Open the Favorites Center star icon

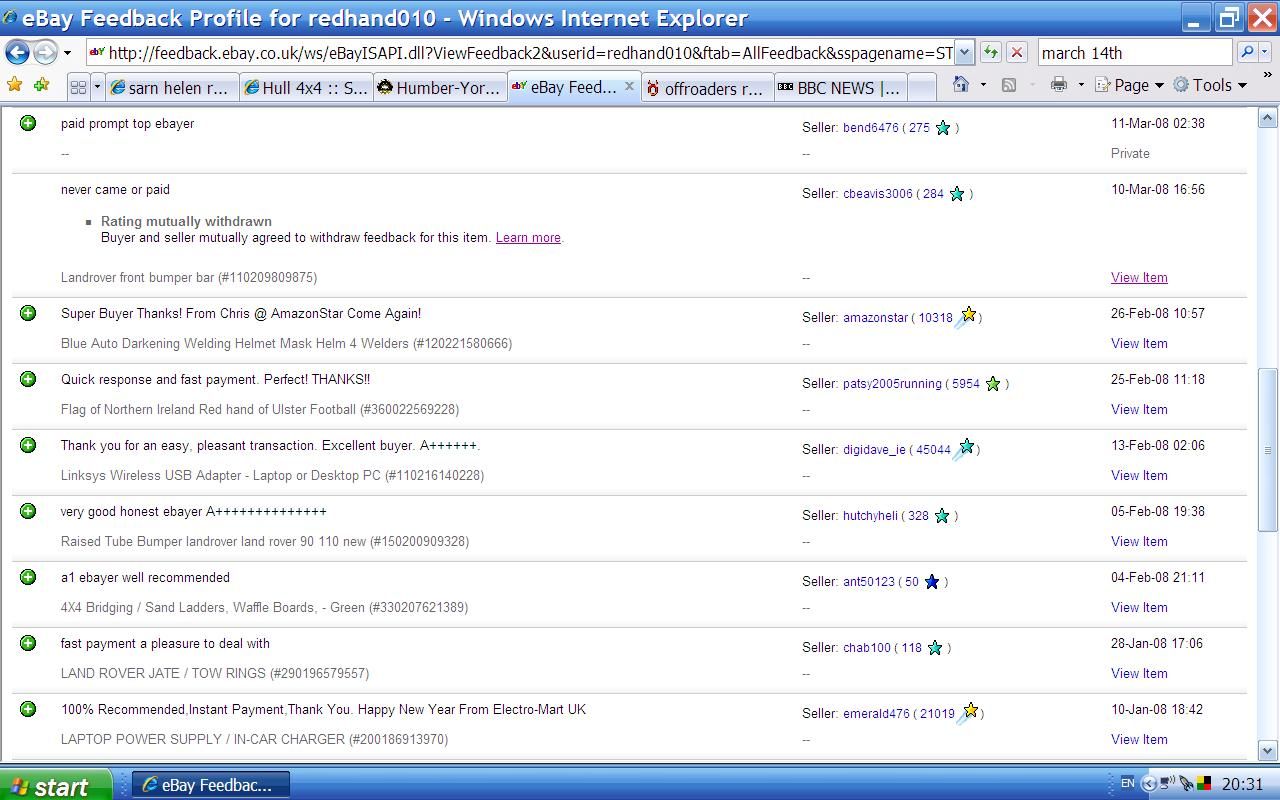pos(15,86)
